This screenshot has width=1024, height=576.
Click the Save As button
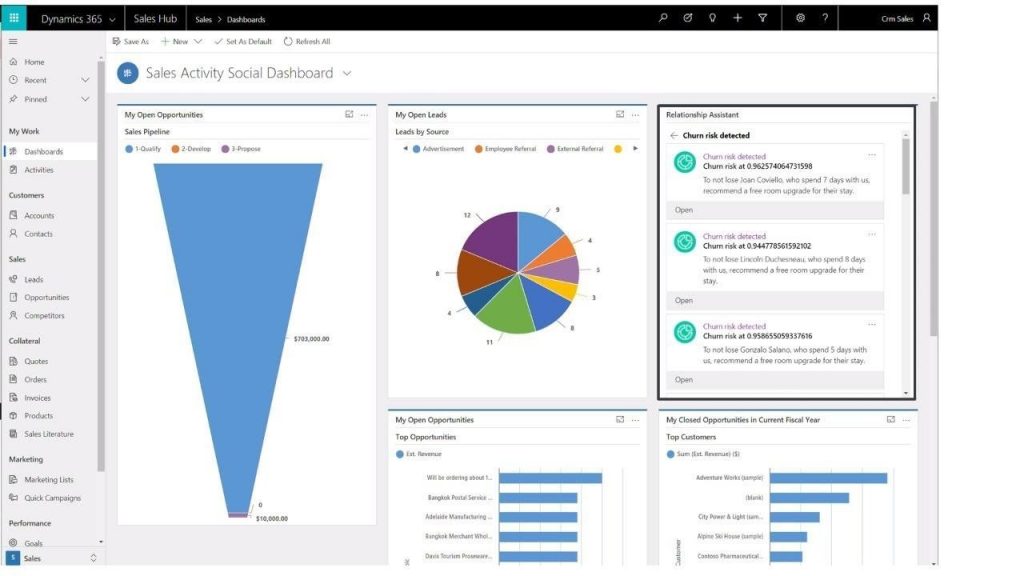point(131,41)
